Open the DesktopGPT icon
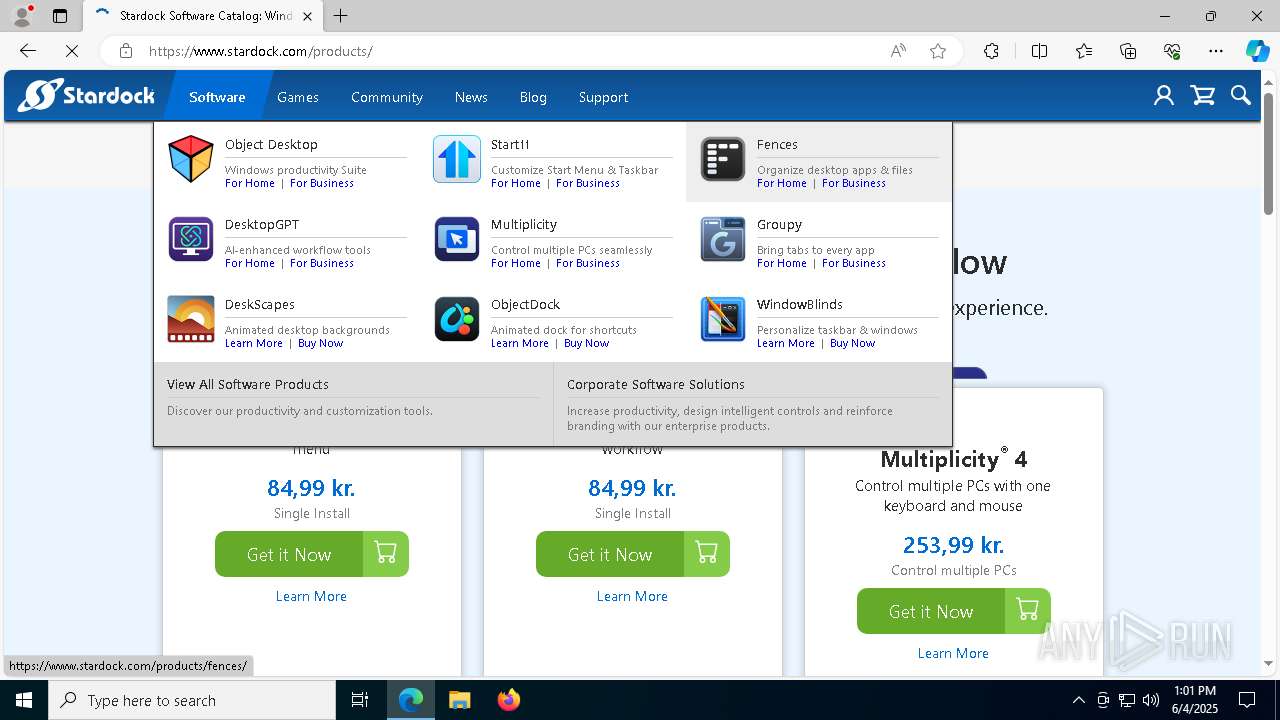This screenshot has height=720, width=1280. (x=190, y=239)
